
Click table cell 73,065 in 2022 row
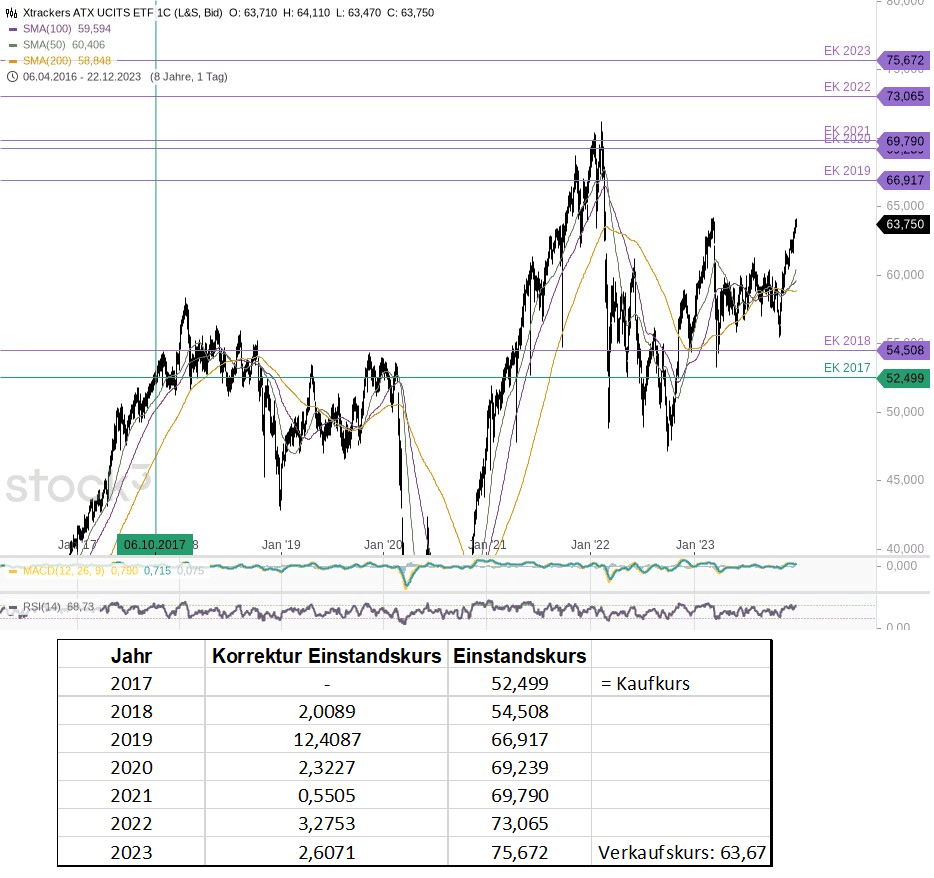click(x=520, y=823)
